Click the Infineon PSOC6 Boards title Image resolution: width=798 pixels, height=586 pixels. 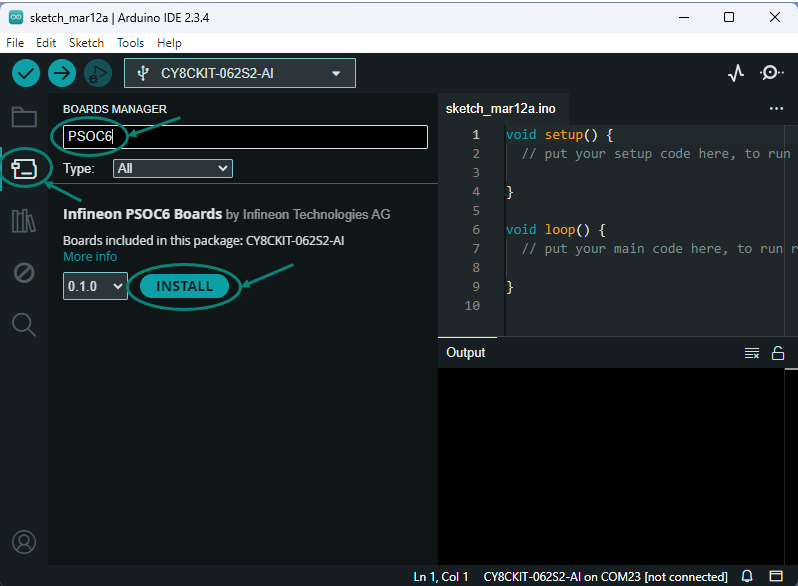click(x=142, y=214)
